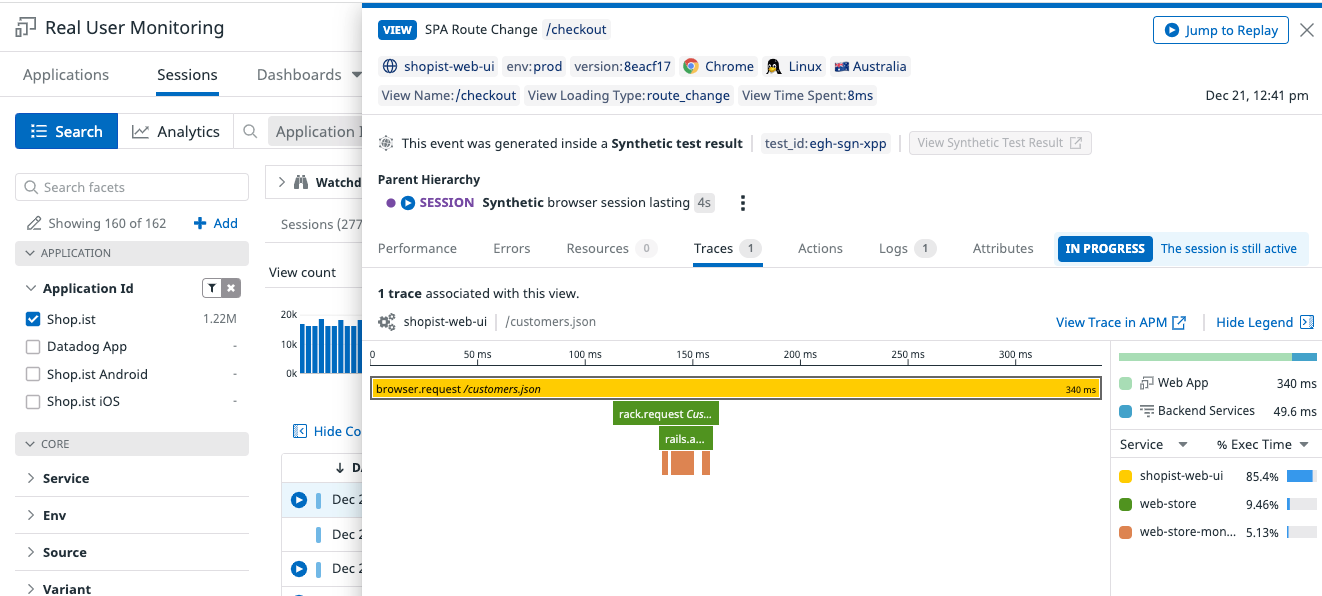Click the Hide Legend panel icon
This screenshot has height=596, width=1322.
coord(1306,322)
